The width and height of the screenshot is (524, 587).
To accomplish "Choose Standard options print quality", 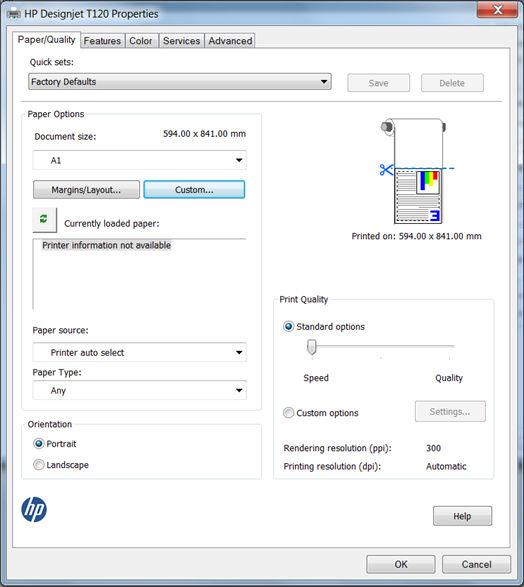I will coord(288,327).
